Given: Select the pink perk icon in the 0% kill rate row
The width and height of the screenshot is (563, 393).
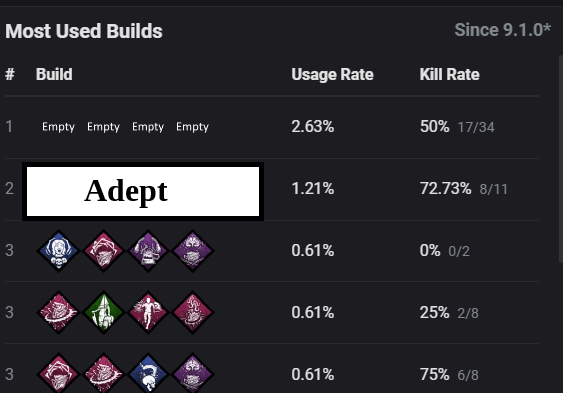Looking at the screenshot, I should 103,251.
